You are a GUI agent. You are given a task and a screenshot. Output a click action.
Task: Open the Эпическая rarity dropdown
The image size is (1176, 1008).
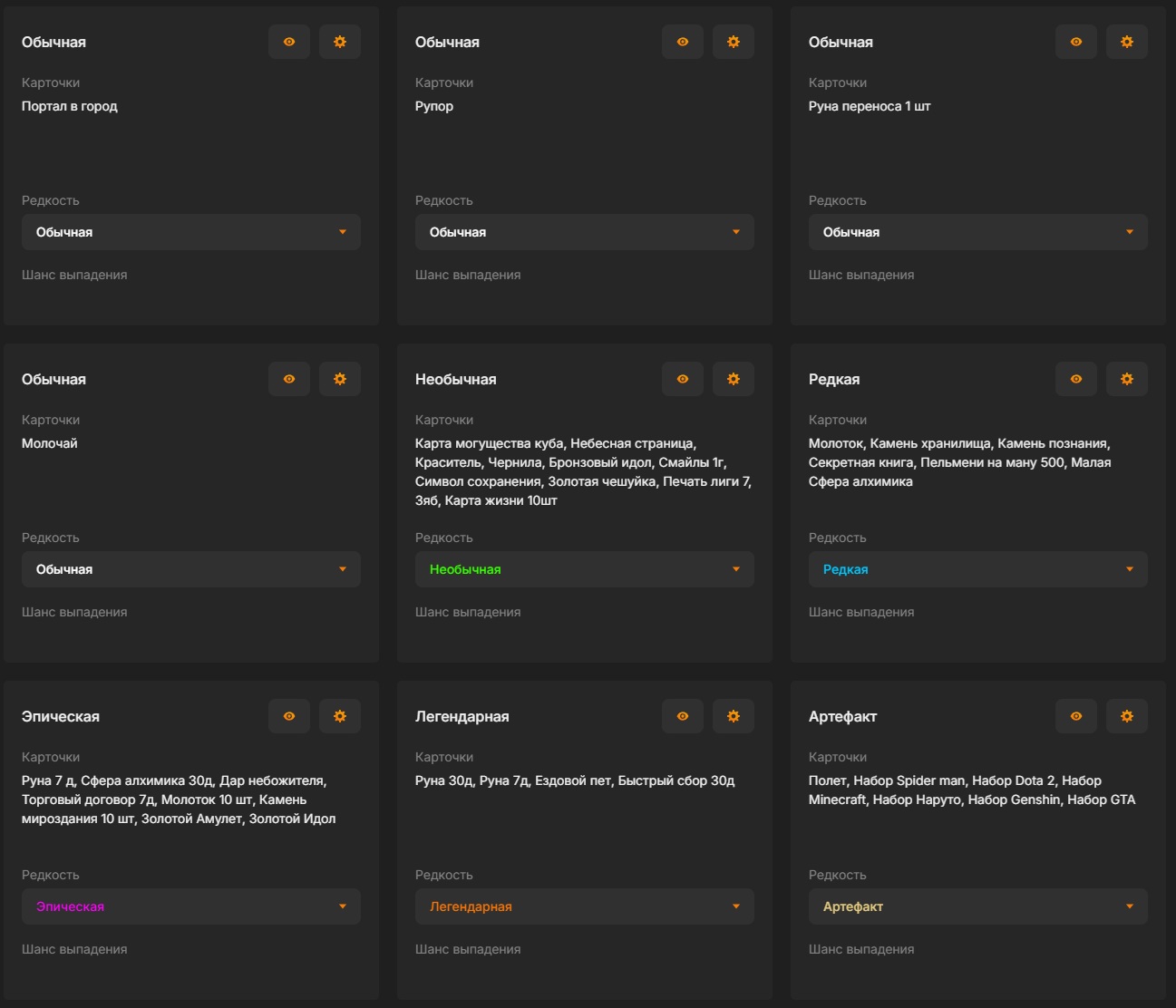pos(191,906)
